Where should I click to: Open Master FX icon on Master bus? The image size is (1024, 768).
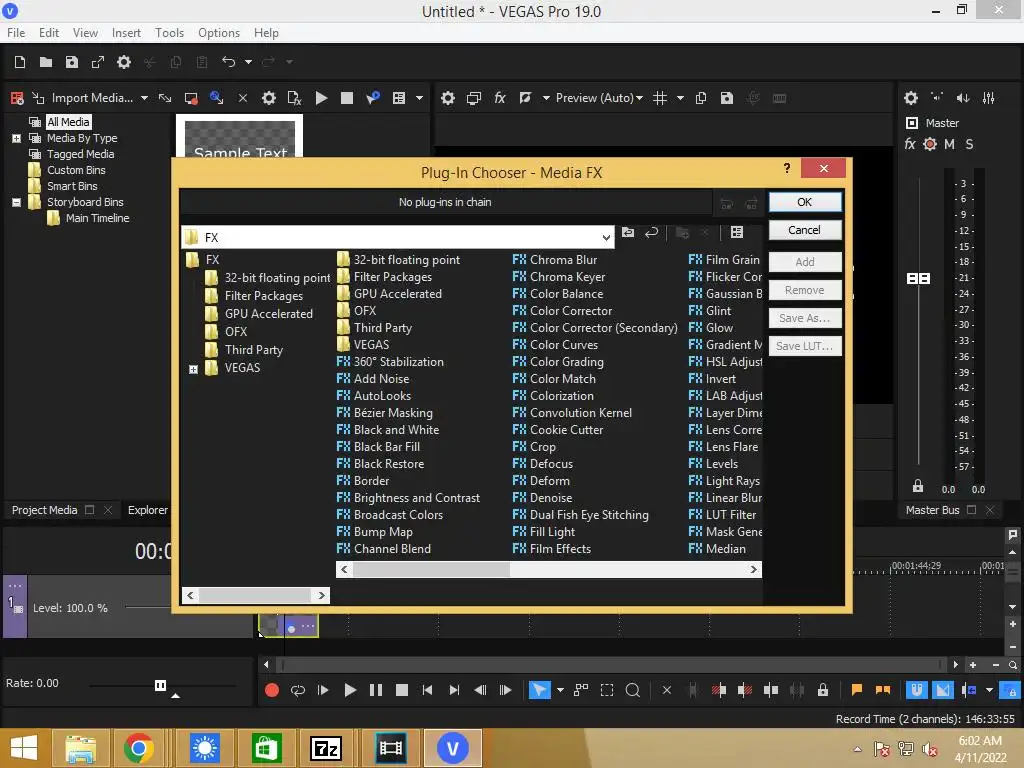pos(910,144)
